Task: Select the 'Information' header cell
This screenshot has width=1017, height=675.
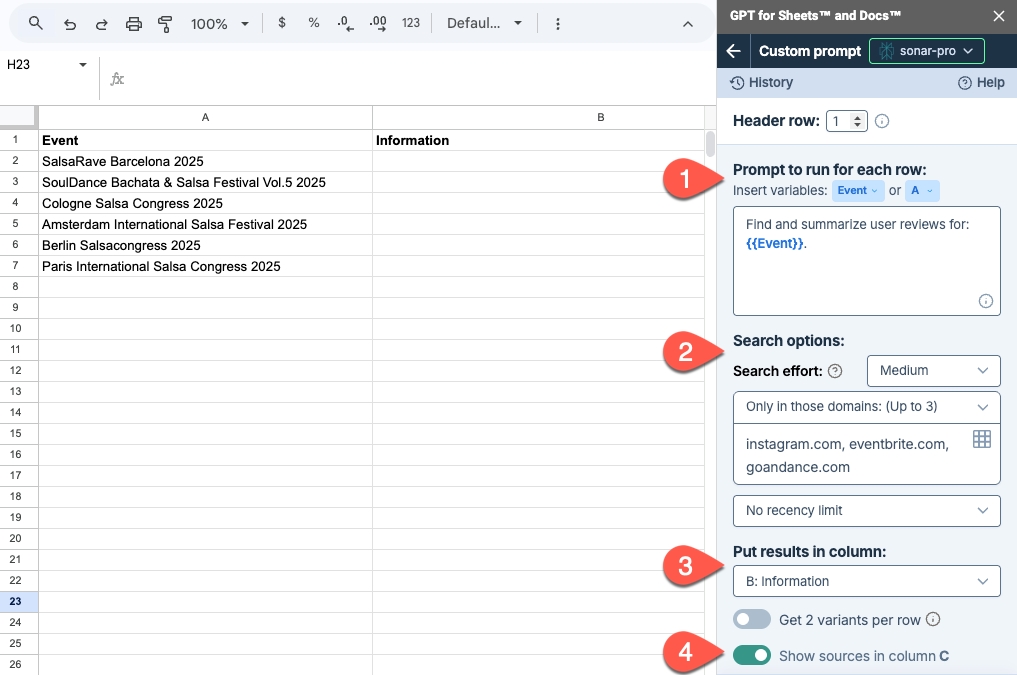Action: (x=538, y=140)
